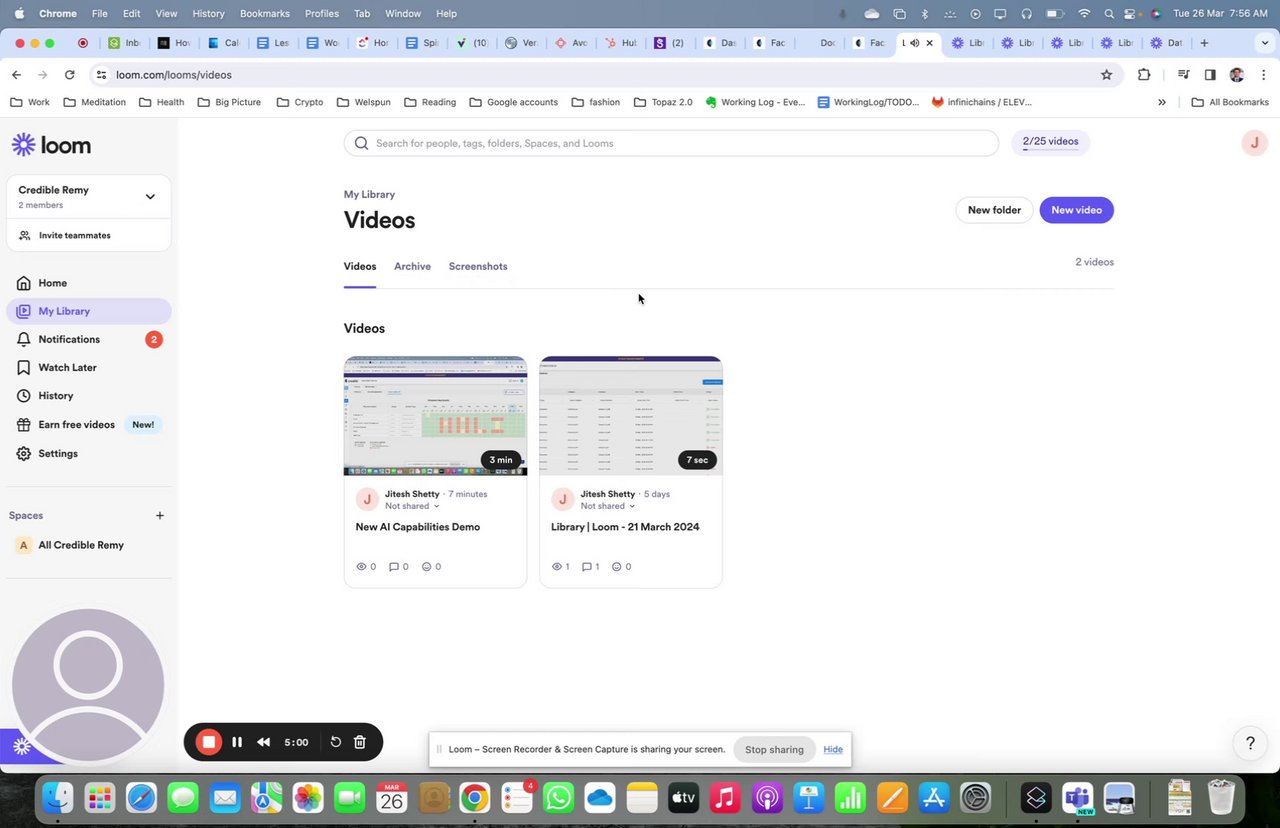Screen dimensions: 1280x828
Task: Open Watch Later in the sidebar
Action: coord(67,367)
